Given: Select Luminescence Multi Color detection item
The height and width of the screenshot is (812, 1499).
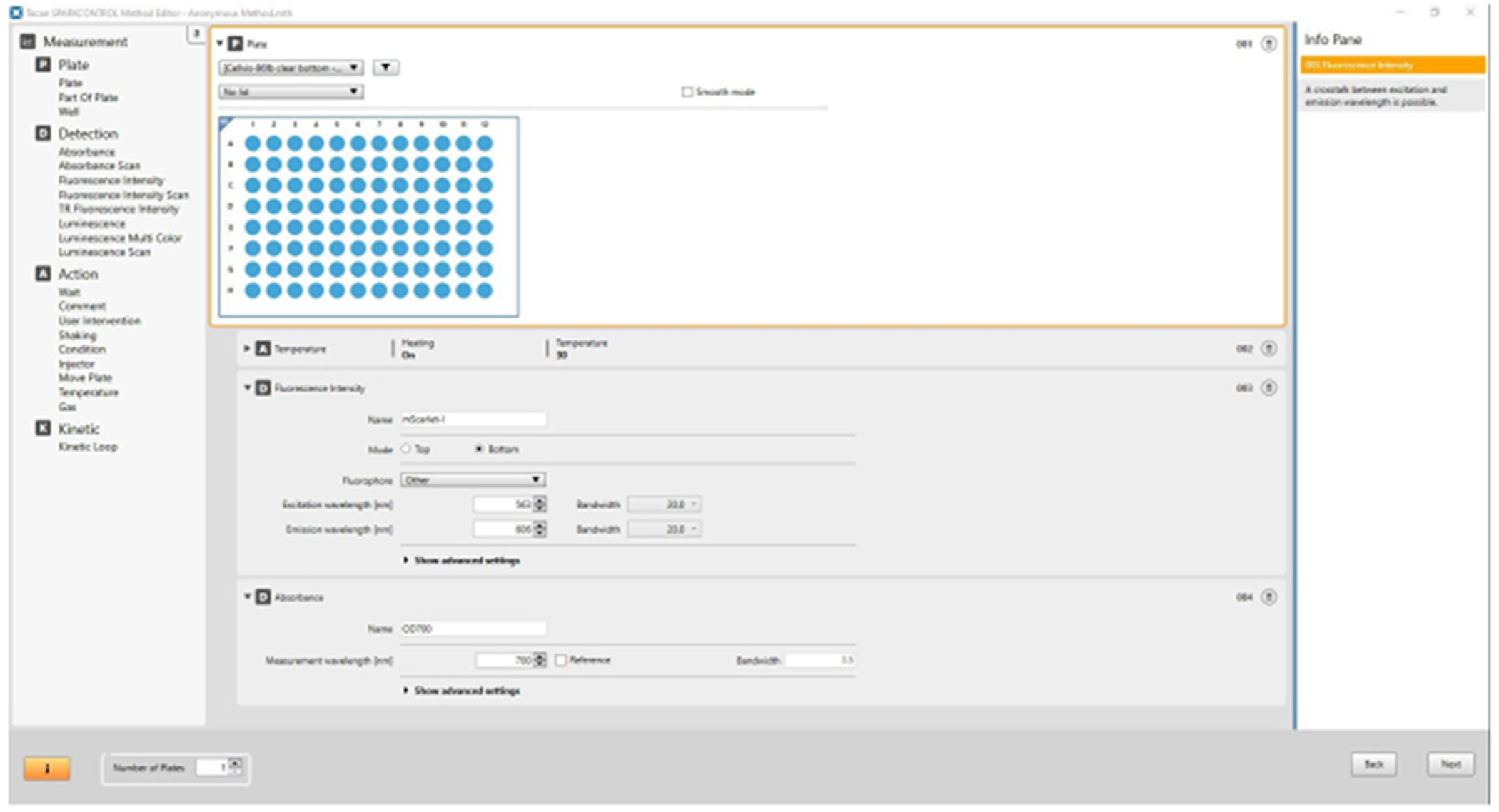Looking at the screenshot, I should (120, 238).
